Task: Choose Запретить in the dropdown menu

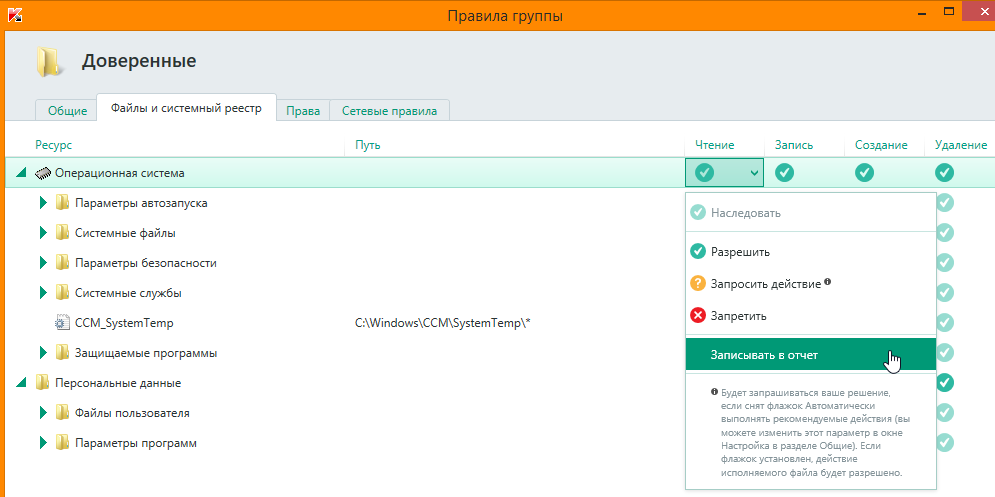Action: point(811,315)
